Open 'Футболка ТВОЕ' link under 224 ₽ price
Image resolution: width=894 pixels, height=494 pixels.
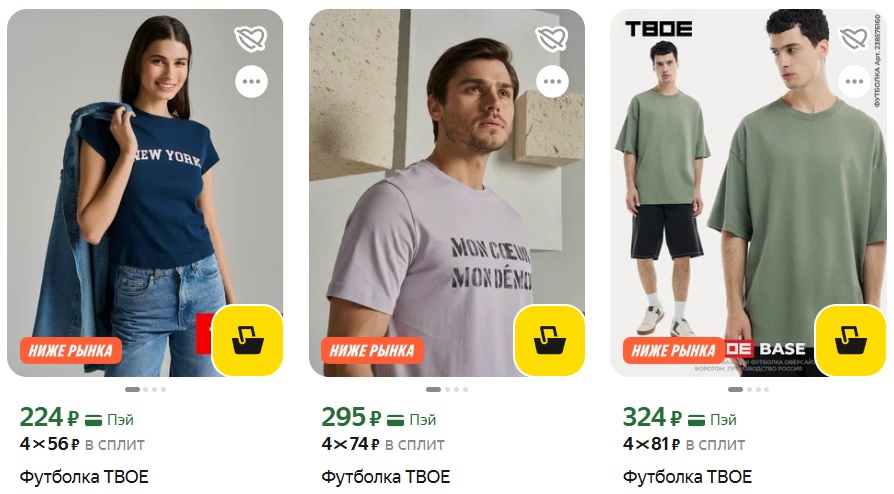[x=84, y=476]
